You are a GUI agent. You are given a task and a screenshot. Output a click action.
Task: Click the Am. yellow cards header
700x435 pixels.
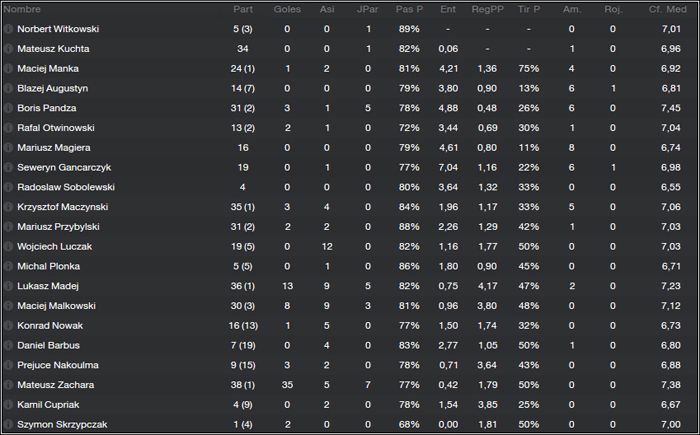[x=572, y=9]
